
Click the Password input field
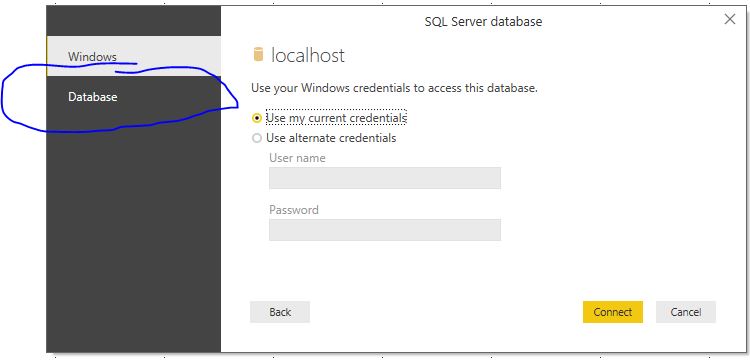pos(385,230)
